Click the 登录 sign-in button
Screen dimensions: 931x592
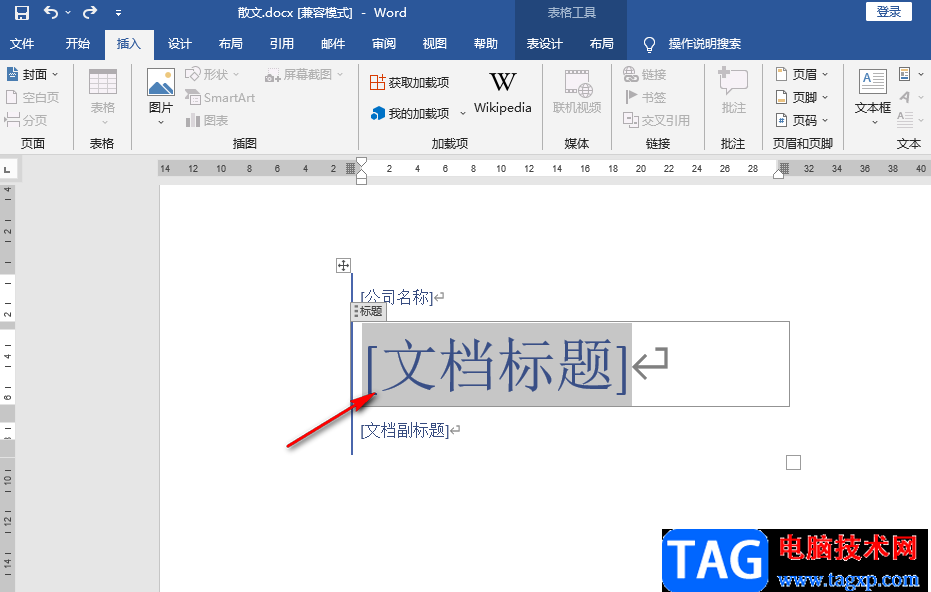[888, 11]
